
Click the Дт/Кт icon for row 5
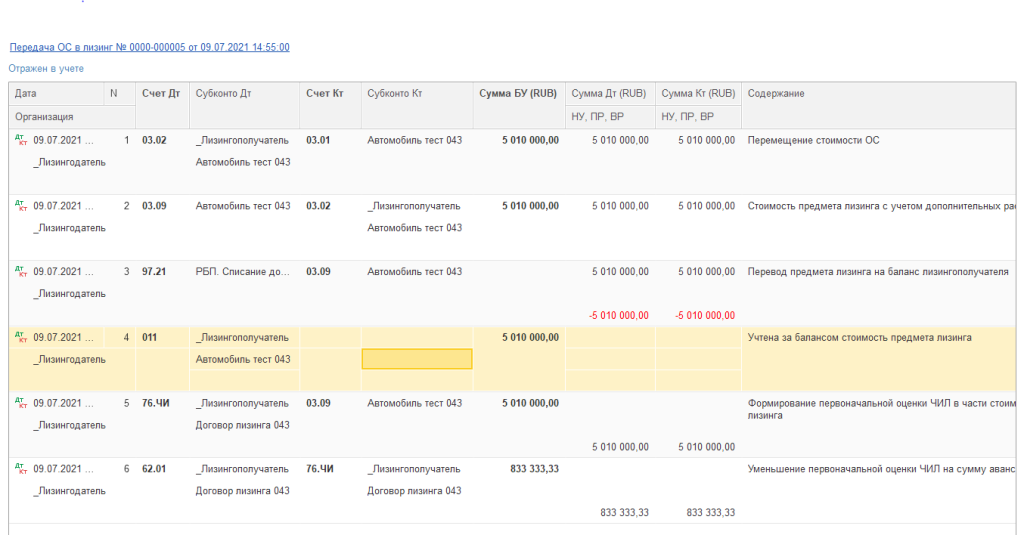[20, 404]
